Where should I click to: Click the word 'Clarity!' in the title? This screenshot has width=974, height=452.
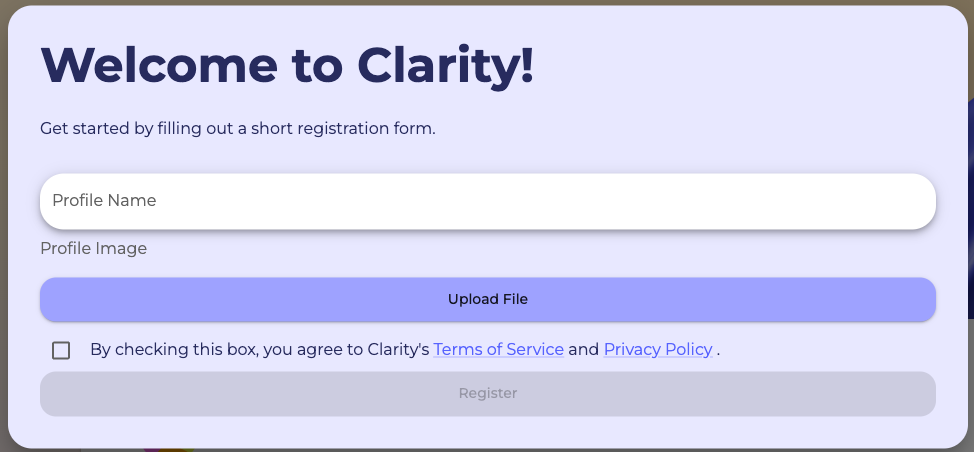tap(445, 66)
